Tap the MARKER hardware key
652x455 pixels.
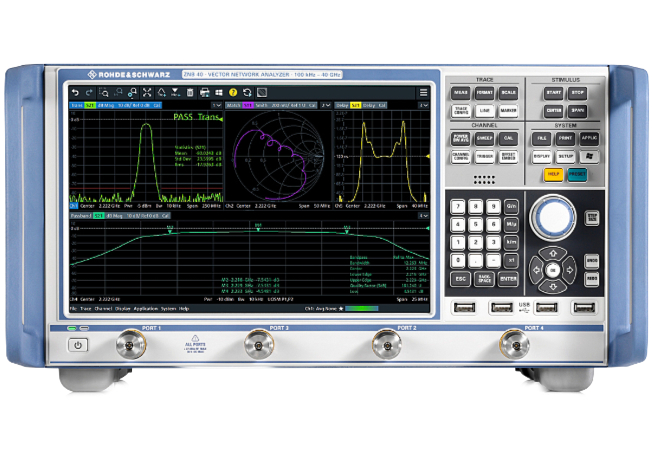[x=508, y=111]
